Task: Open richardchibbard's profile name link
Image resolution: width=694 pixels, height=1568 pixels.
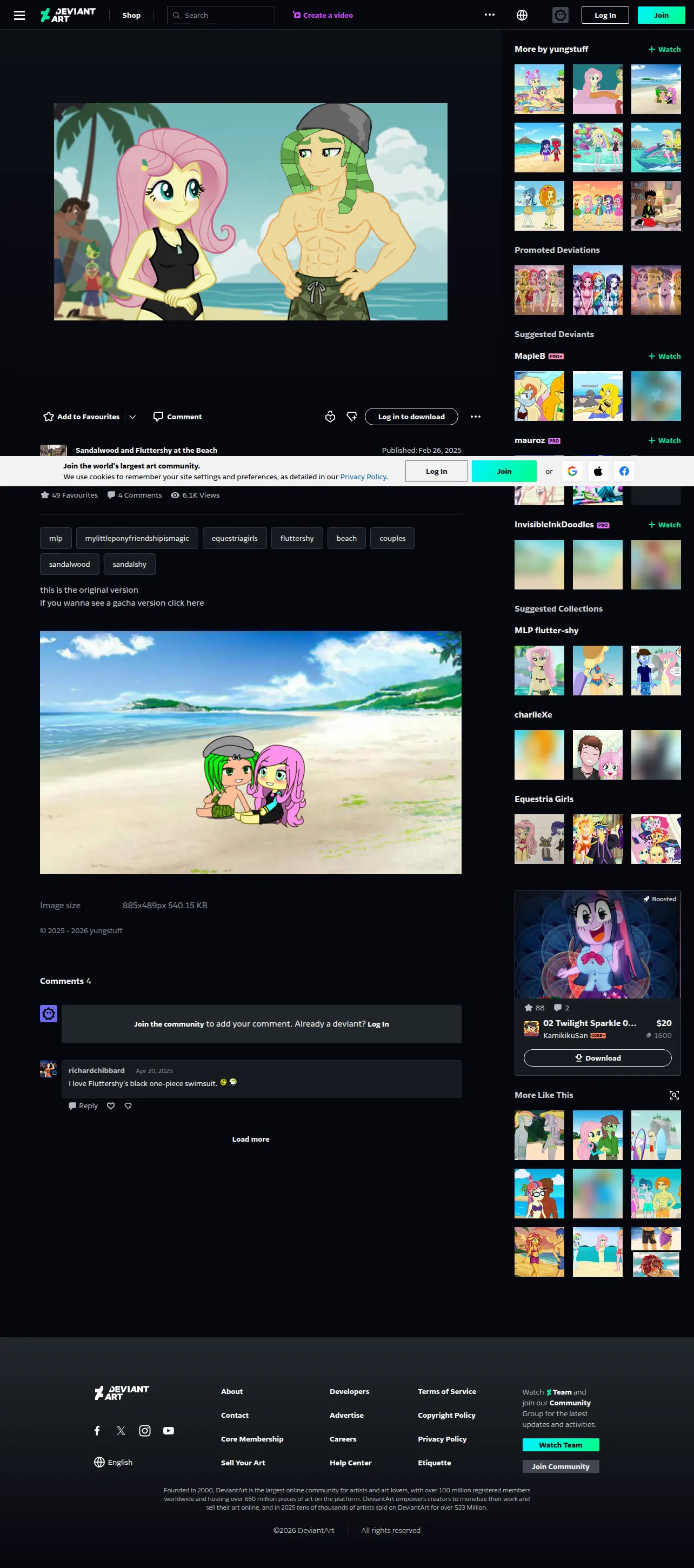Action: [96, 1070]
